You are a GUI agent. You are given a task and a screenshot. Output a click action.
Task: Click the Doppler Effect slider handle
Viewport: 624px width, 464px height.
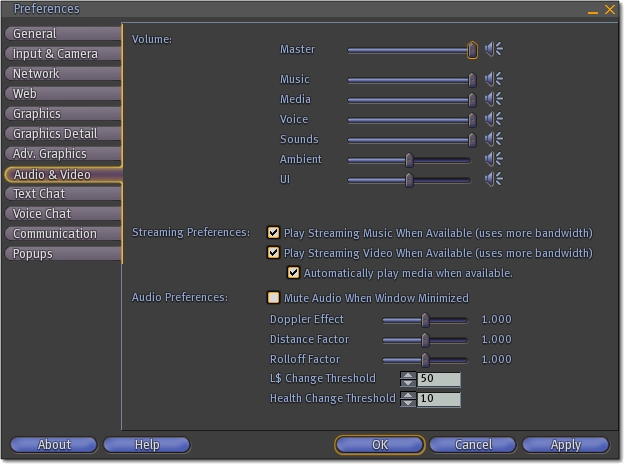tap(425, 320)
